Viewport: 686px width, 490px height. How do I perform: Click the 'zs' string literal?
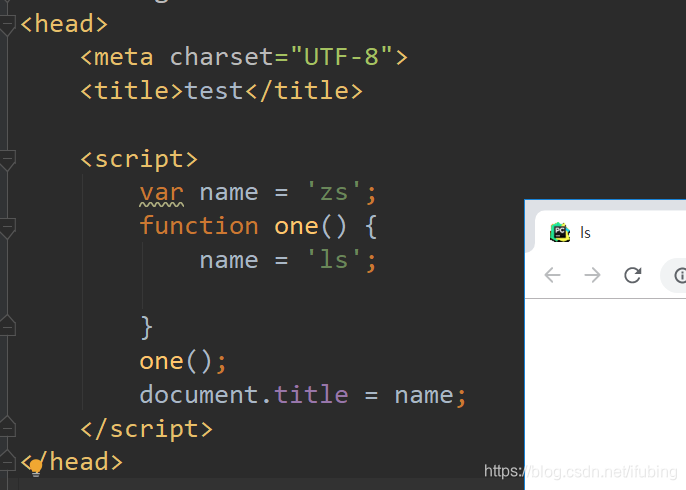pos(334,192)
